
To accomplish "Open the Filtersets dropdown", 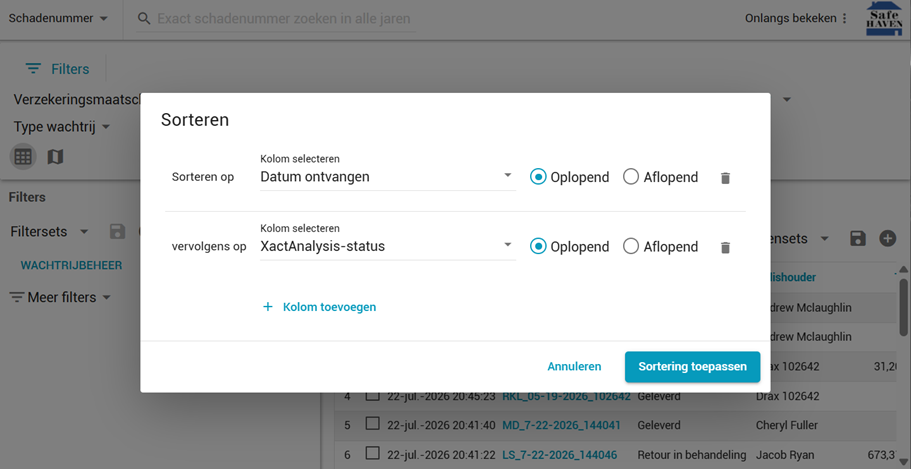I will pos(49,232).
